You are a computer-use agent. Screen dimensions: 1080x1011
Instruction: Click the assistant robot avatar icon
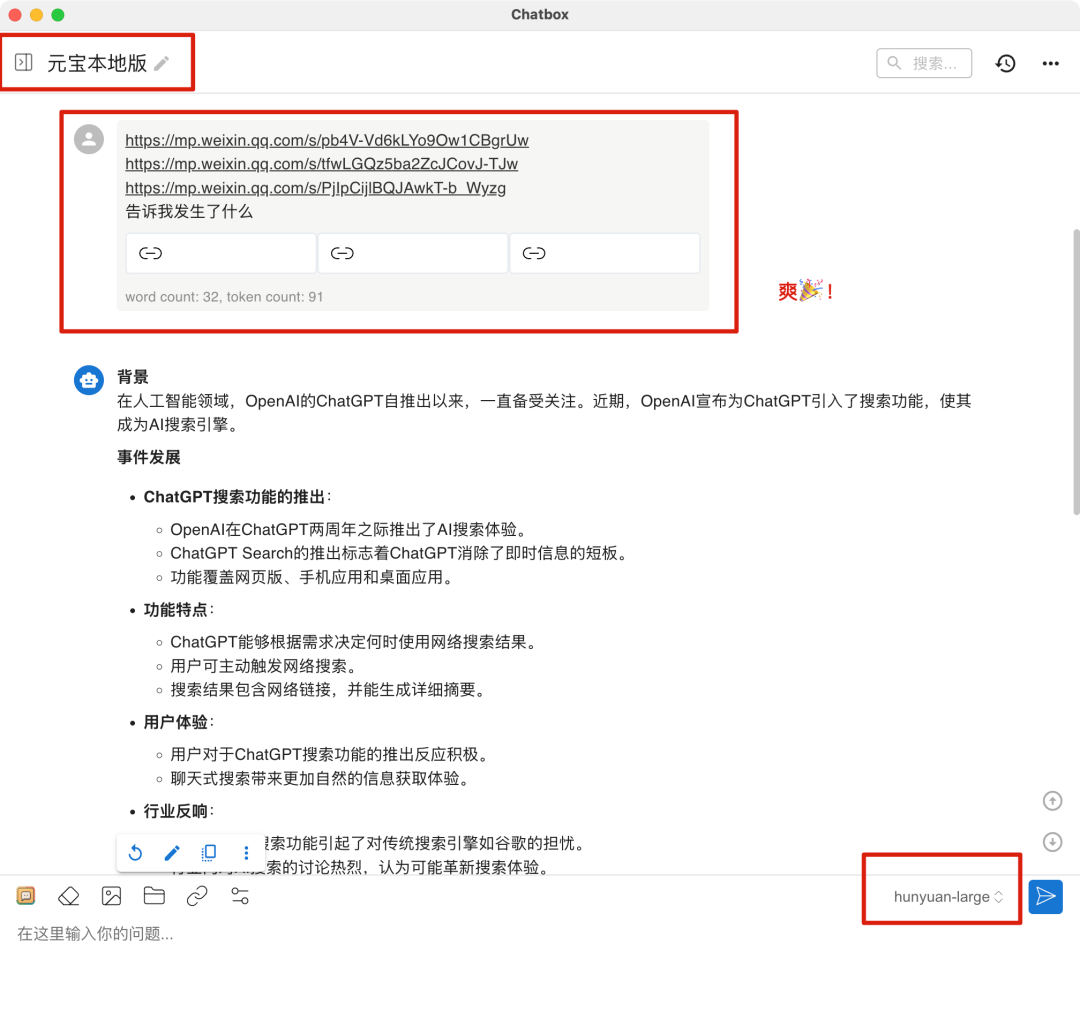click(x=89, y=380)
